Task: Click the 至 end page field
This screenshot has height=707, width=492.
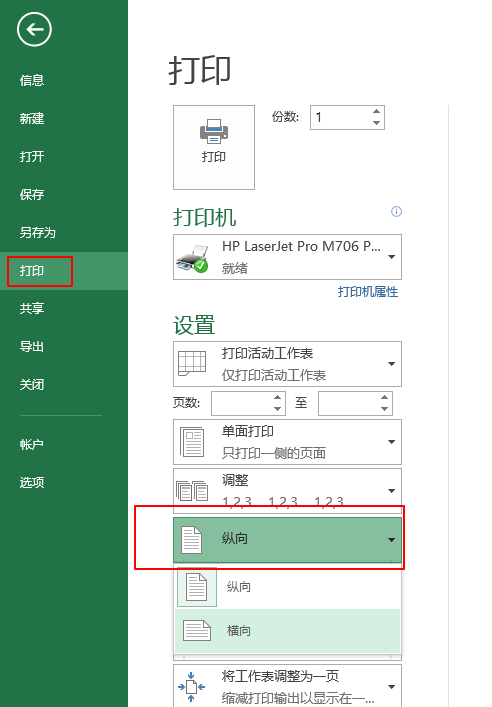Action: tap(348, 403)
